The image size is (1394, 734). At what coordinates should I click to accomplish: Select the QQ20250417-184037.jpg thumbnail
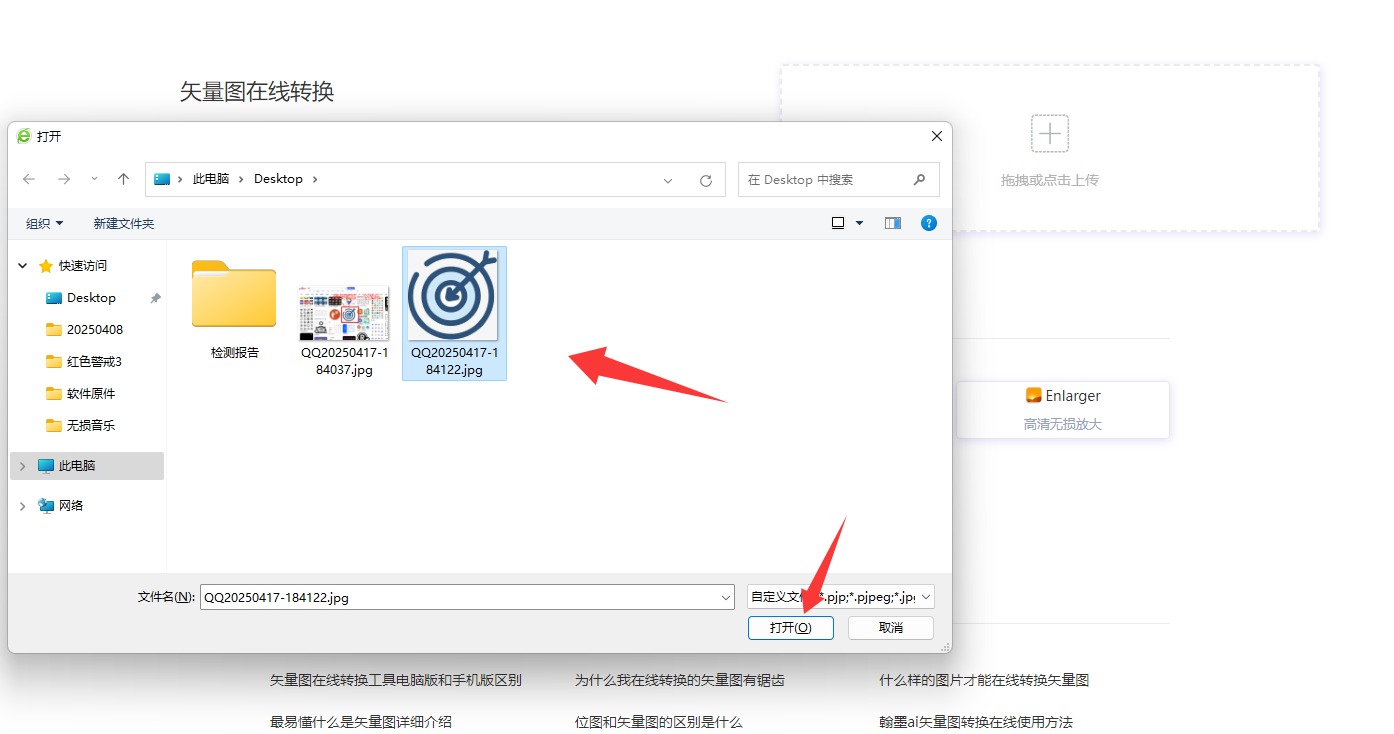pos(343,312)
